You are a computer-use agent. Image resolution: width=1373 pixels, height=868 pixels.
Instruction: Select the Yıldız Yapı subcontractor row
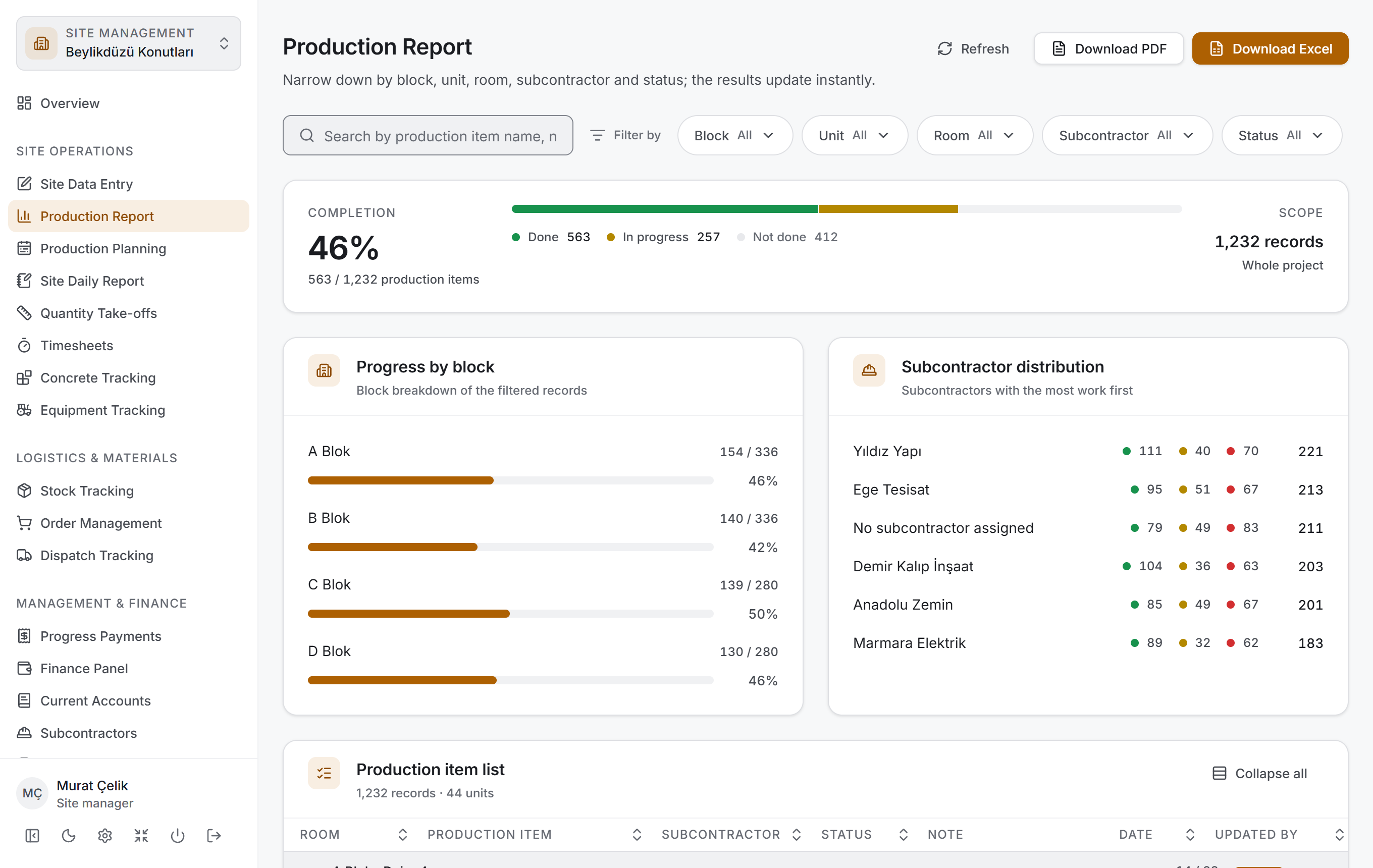1087,451
